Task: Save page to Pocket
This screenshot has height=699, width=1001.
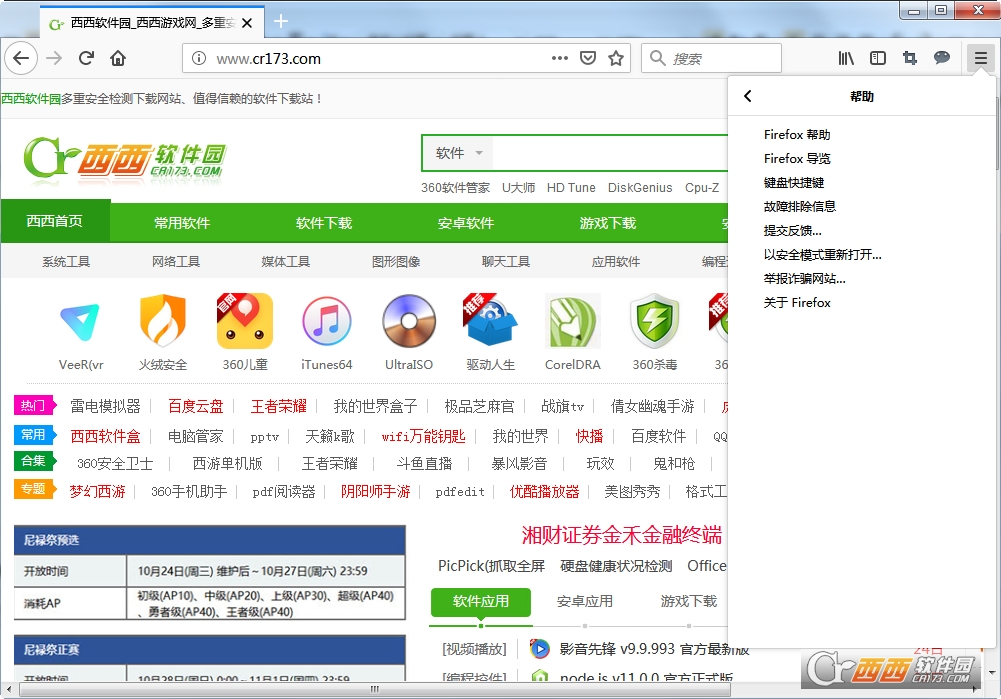Action: pyautogui.click(x=588, y=59)
